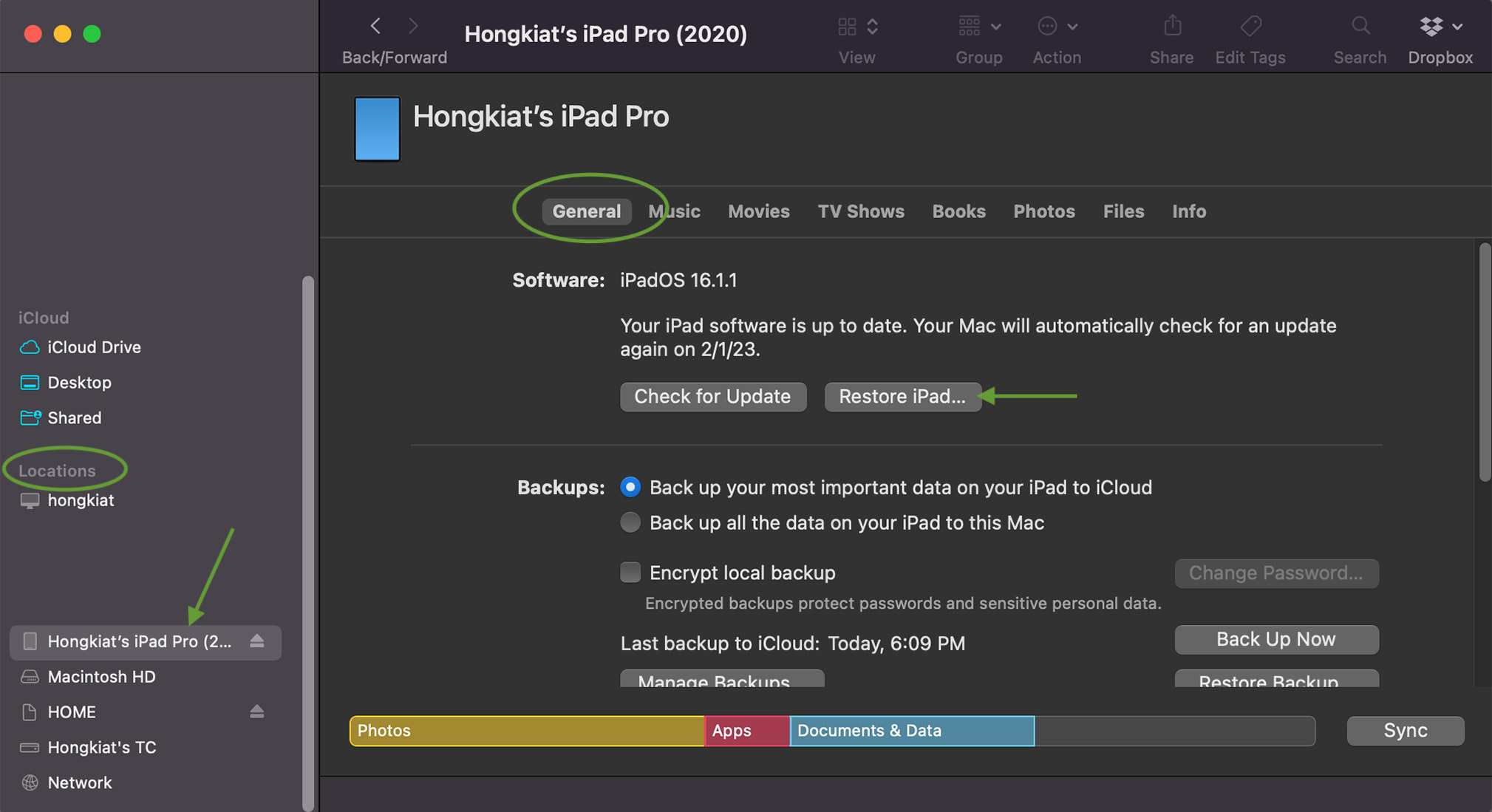1492x812 pixels.
Task: Click the Network sidebar icon
Action: click(32, 780)
